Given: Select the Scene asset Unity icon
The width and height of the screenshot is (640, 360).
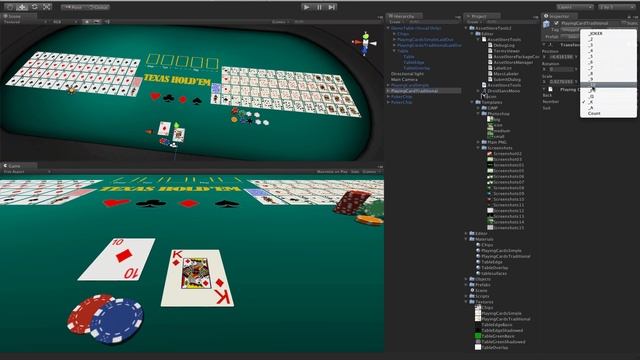Looking at the screenshot, I should pyautogui.click(x=472, y=291).
